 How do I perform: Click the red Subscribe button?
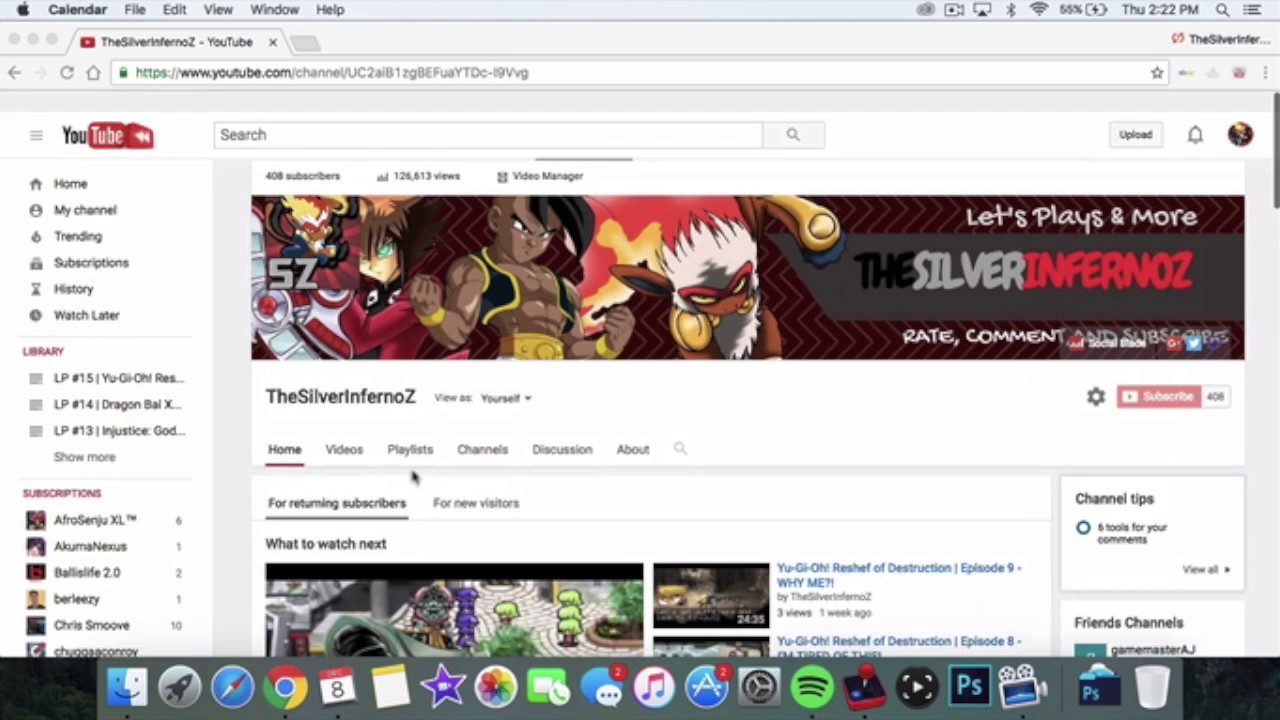[x=1159, y=397]
